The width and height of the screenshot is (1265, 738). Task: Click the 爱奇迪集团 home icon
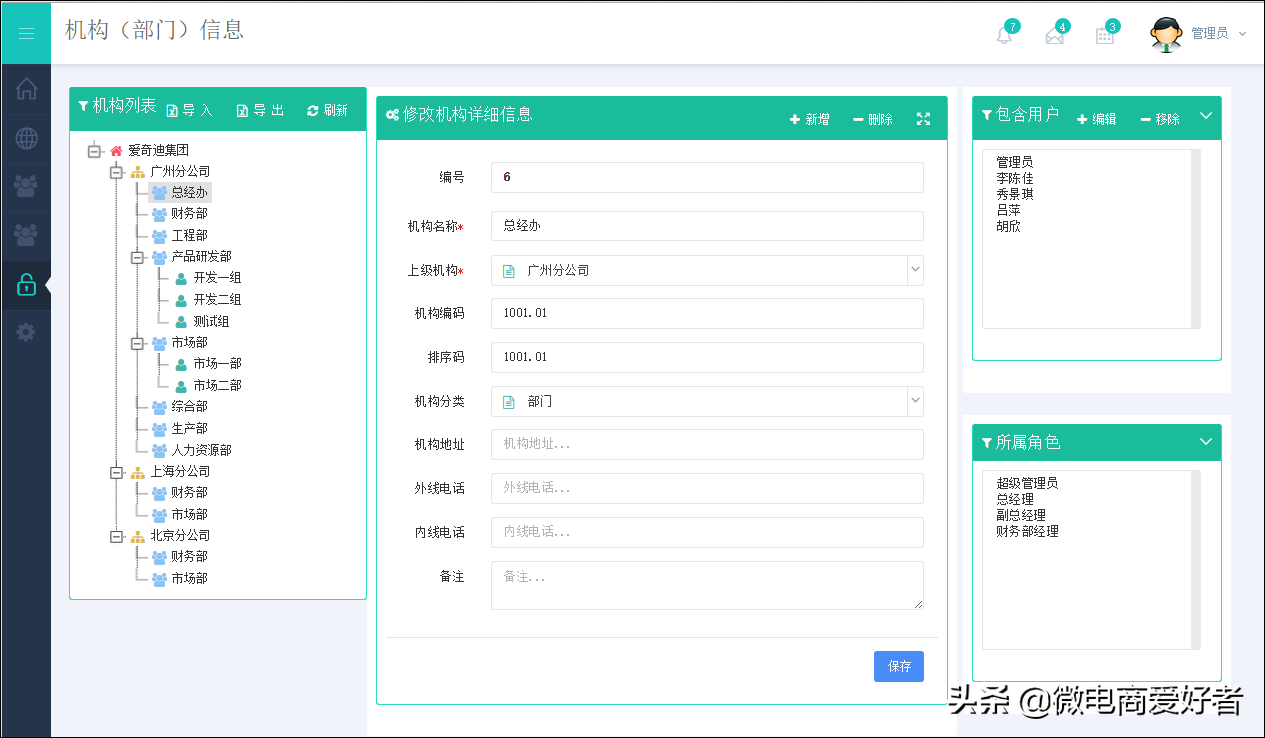(x=116, y=150)
